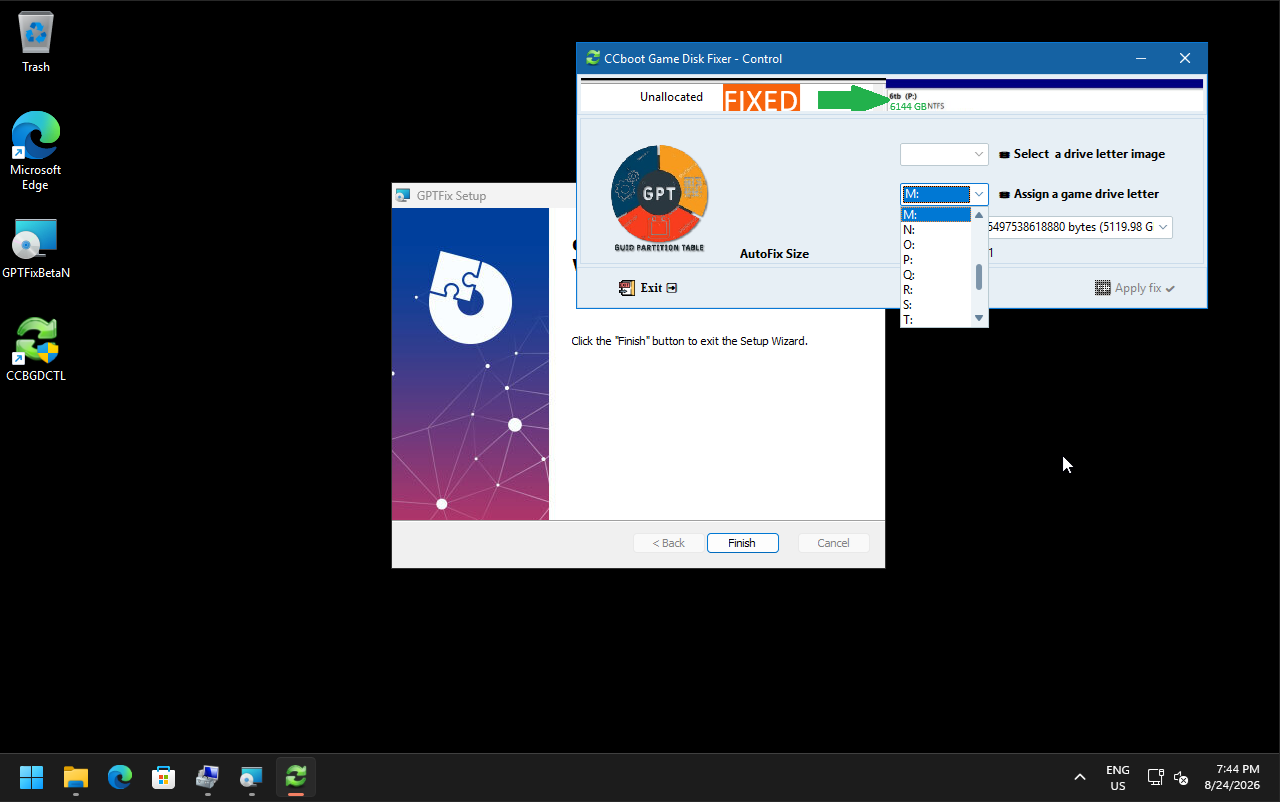
Task: Launch Microsoft Edge from the taskbar
Action: tap(120, 777)
